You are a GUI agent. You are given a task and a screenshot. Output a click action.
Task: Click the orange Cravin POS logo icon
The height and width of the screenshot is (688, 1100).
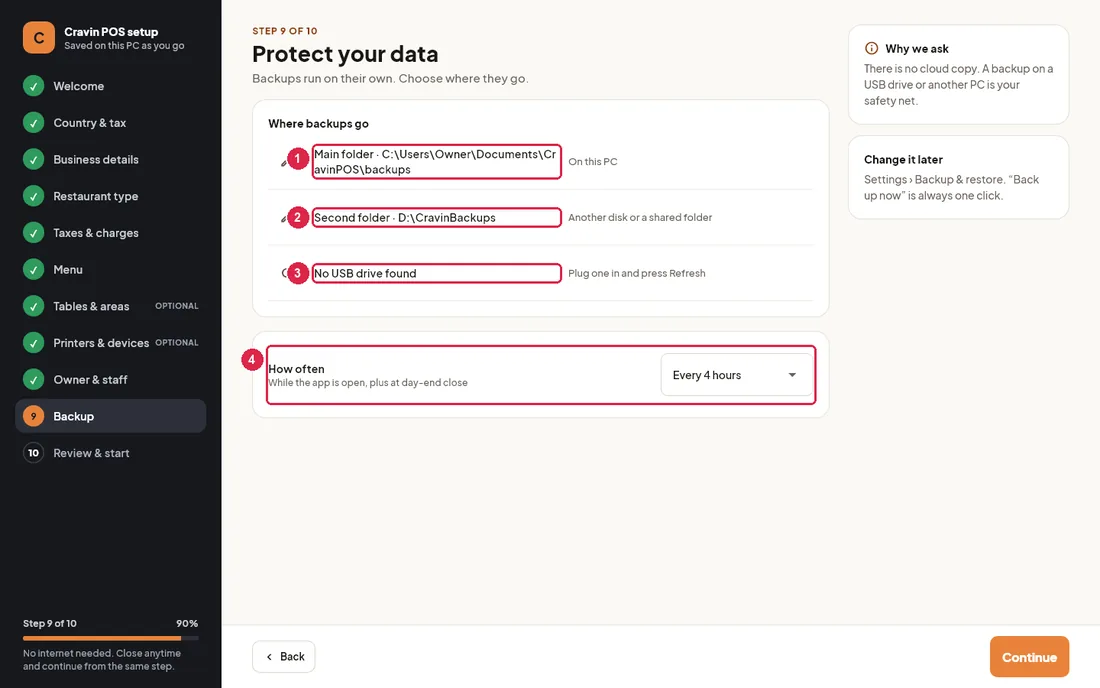click(x=39, y=38)
